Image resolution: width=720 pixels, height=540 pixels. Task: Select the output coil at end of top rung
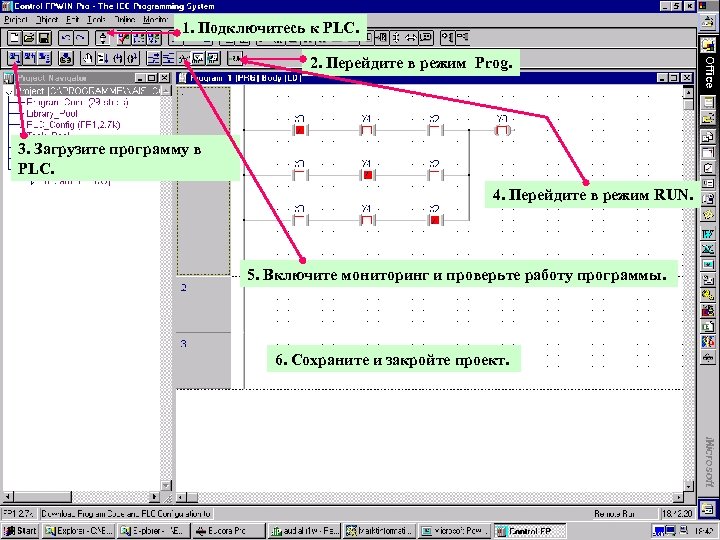pos(502,130)
